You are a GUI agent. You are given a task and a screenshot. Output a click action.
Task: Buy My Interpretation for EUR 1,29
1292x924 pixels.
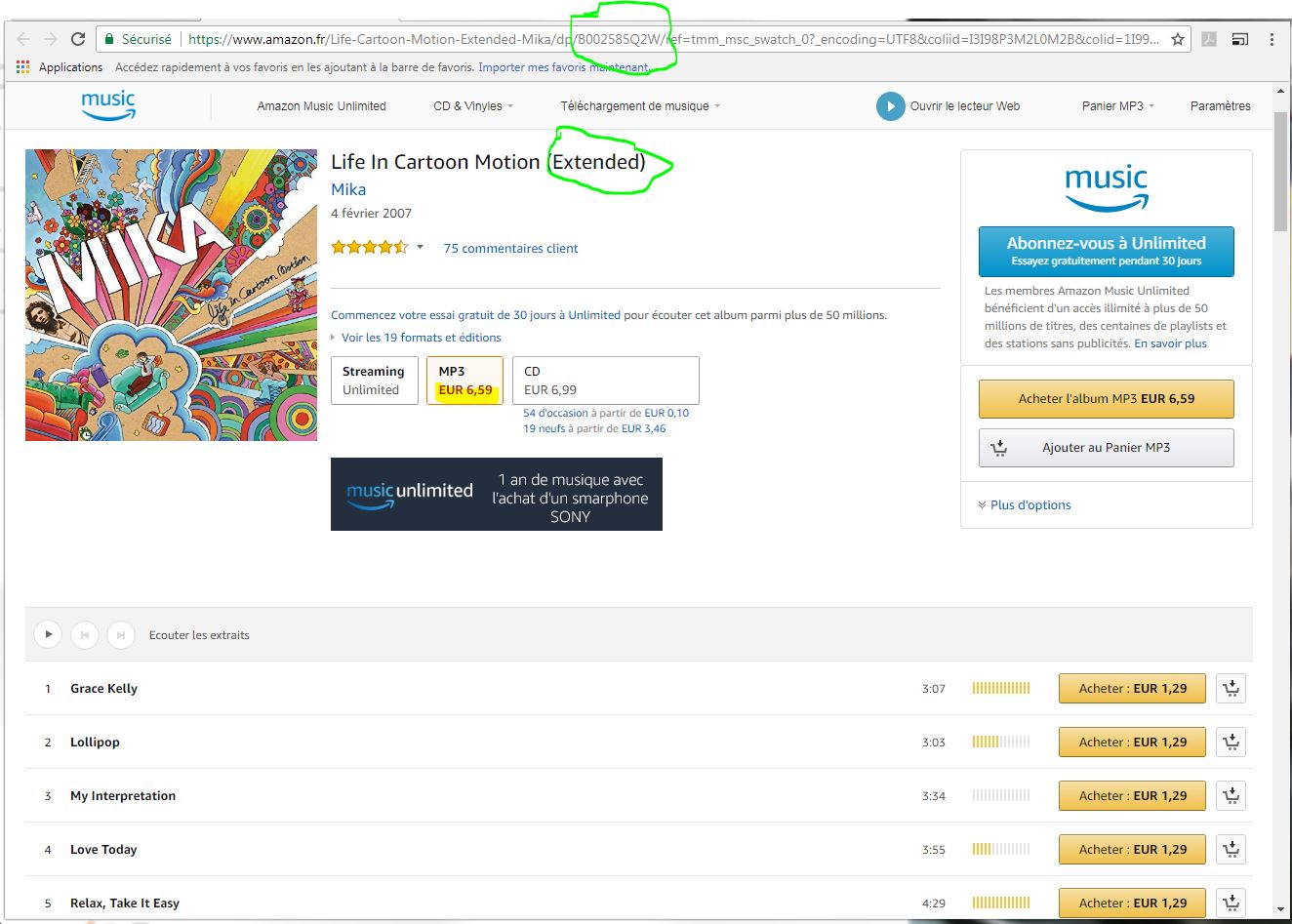click(1133, 796)
